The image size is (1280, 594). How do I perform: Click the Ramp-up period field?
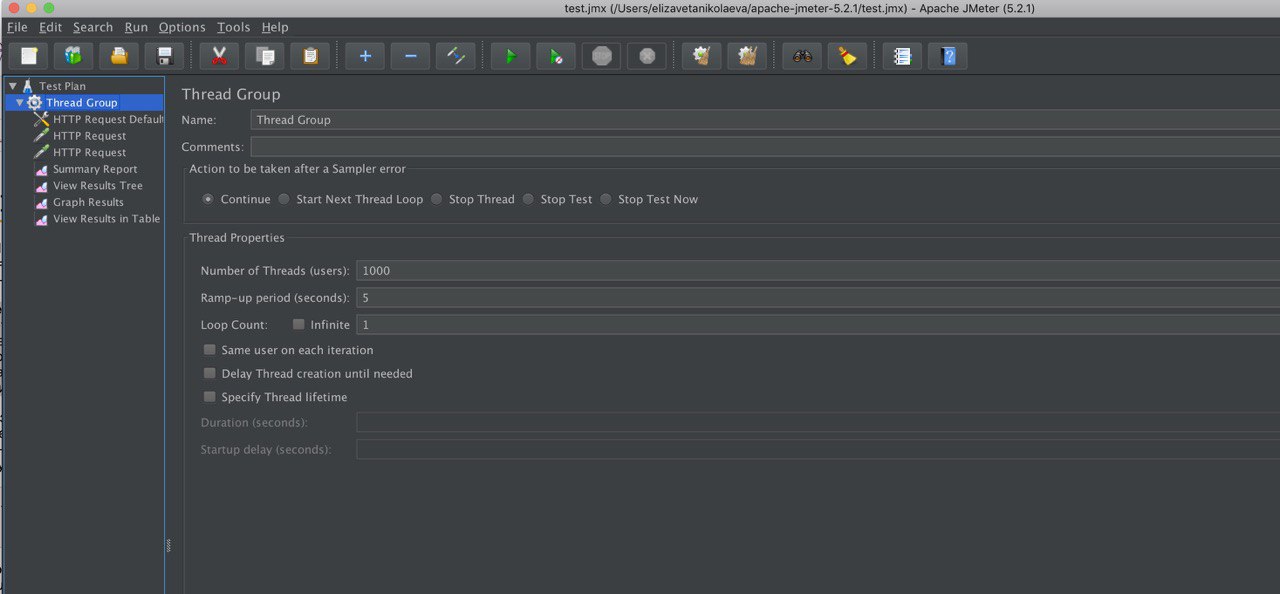click(x=818, y=298)
